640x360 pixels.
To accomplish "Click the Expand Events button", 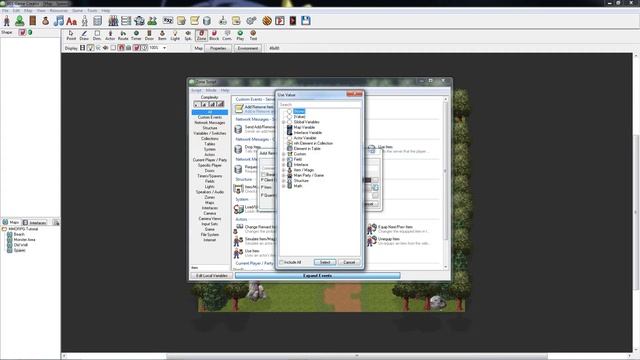I will click(x=318, y=276).
